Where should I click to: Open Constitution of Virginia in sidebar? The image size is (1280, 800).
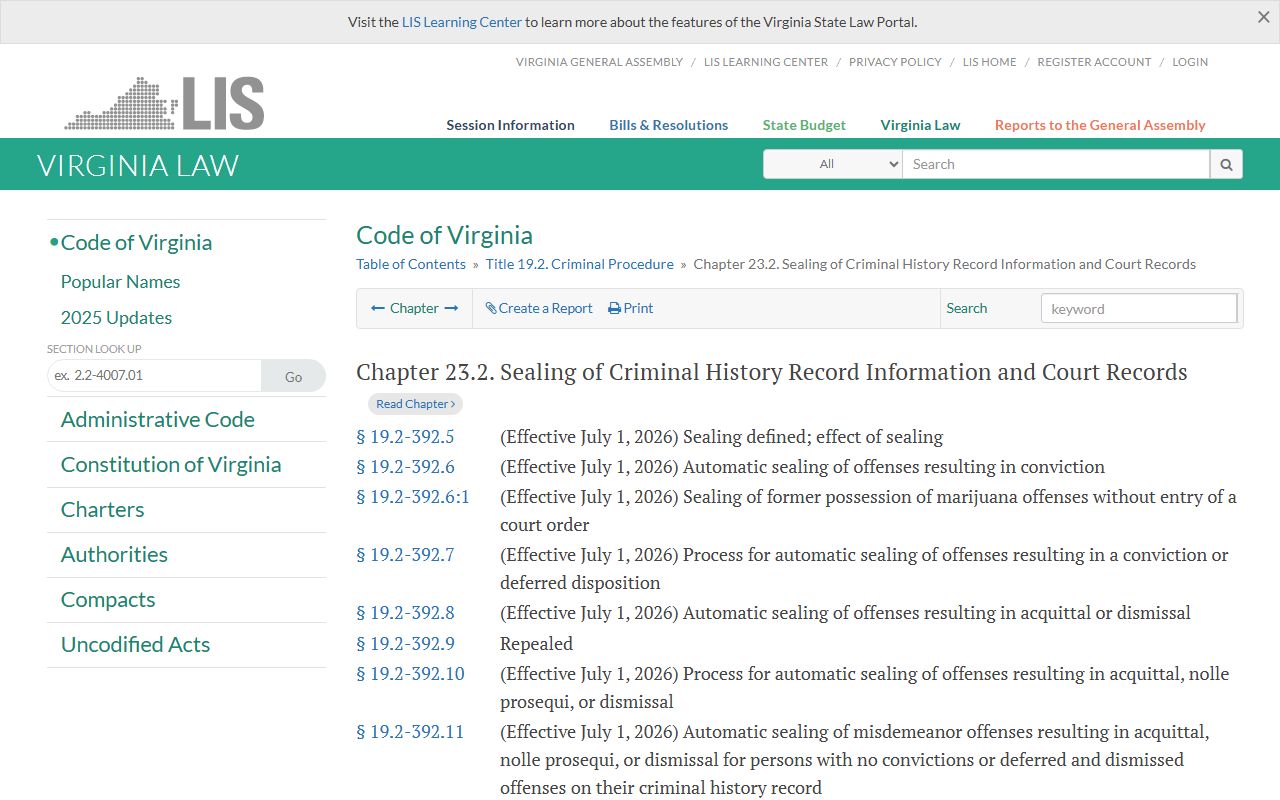tap(171, 465)
